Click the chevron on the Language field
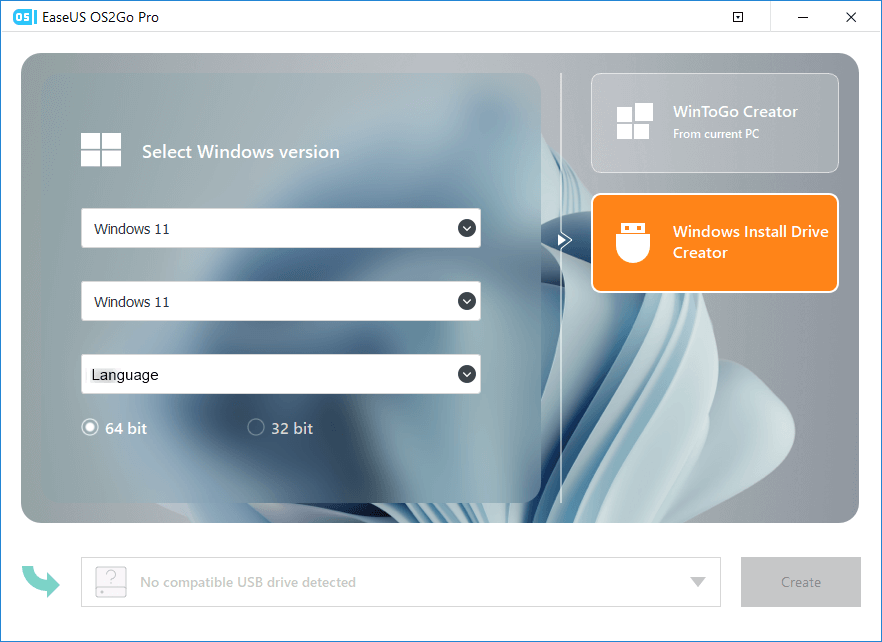 pyautogui.click(x=466, y=374)
